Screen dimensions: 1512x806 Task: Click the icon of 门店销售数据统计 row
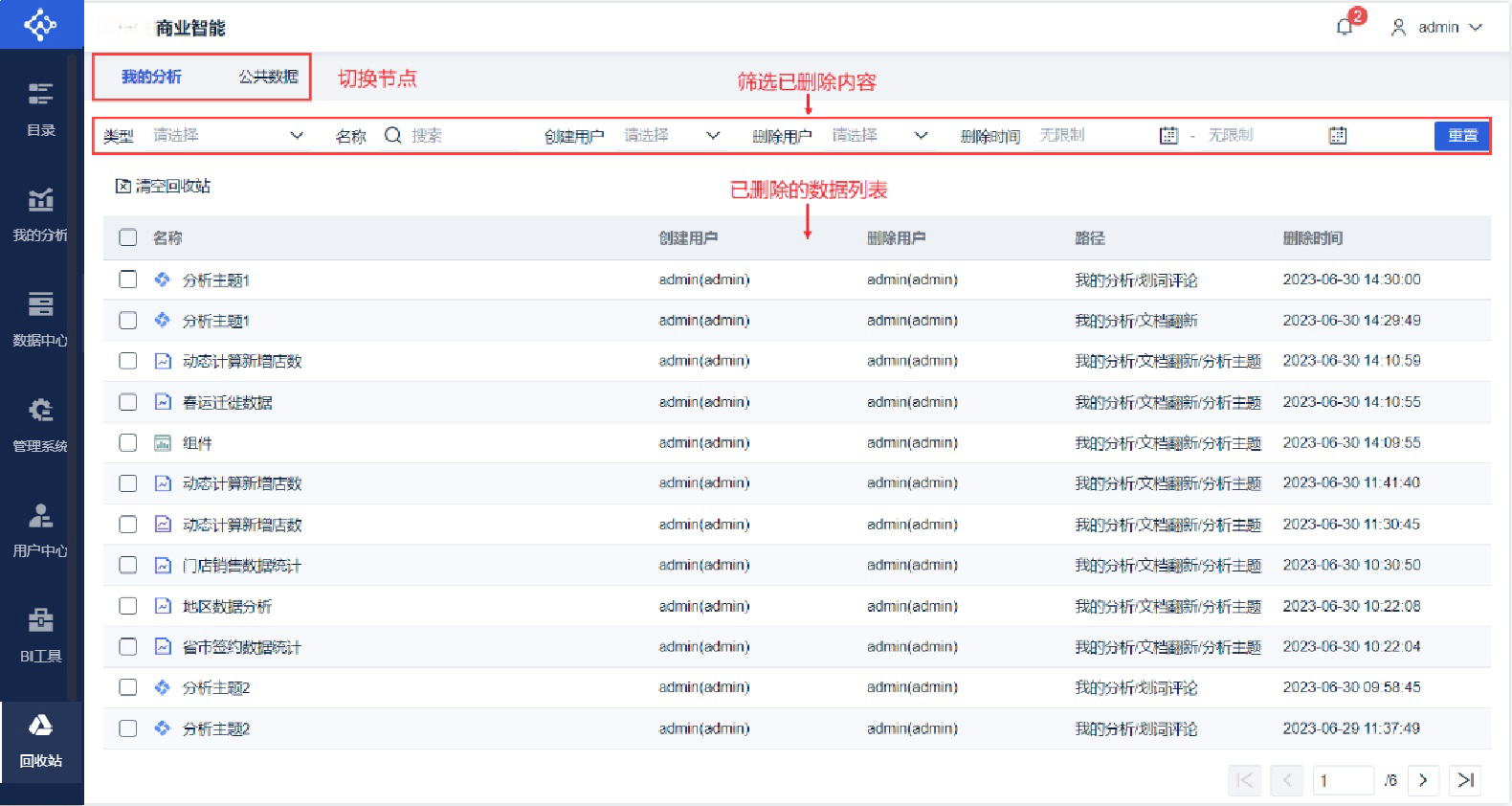pyautogui.click(x=163, y=566)
